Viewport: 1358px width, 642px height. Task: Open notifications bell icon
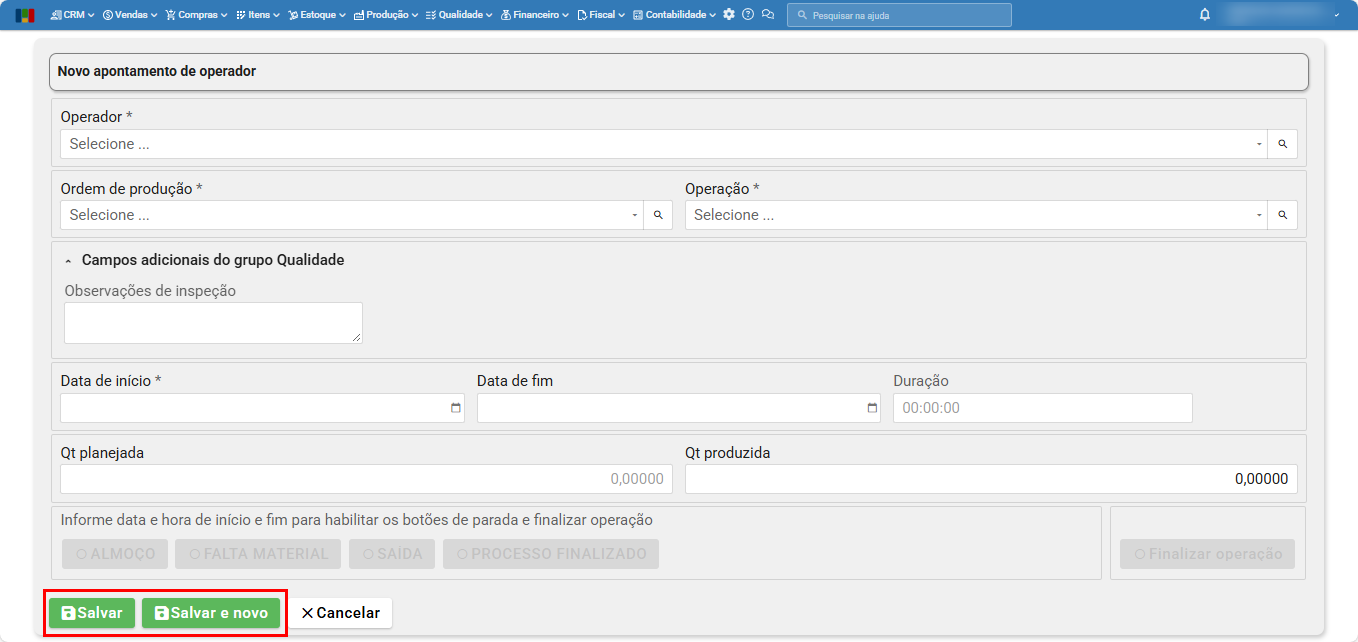[1204, 15]
